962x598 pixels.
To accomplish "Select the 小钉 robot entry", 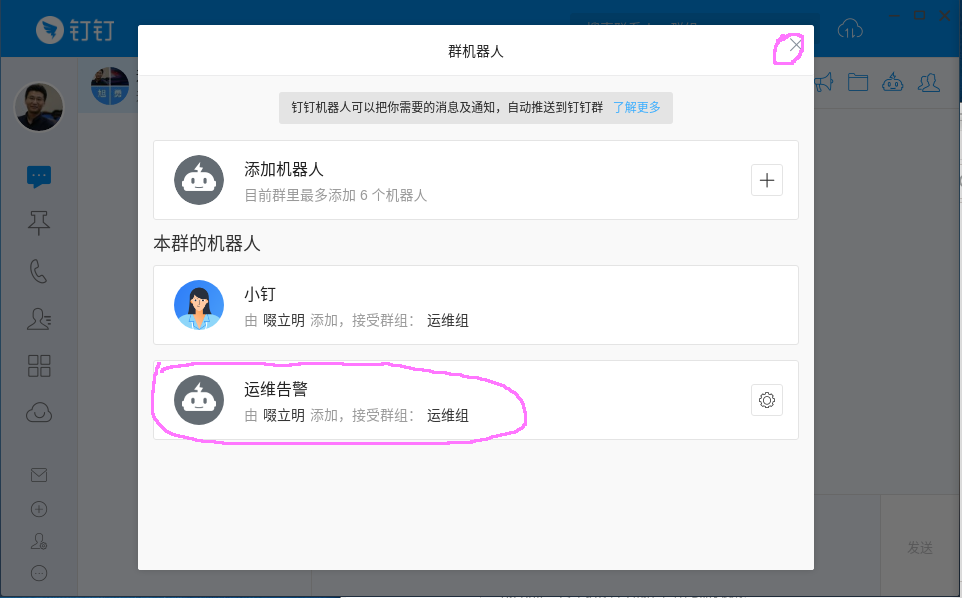I will (475, 305).
